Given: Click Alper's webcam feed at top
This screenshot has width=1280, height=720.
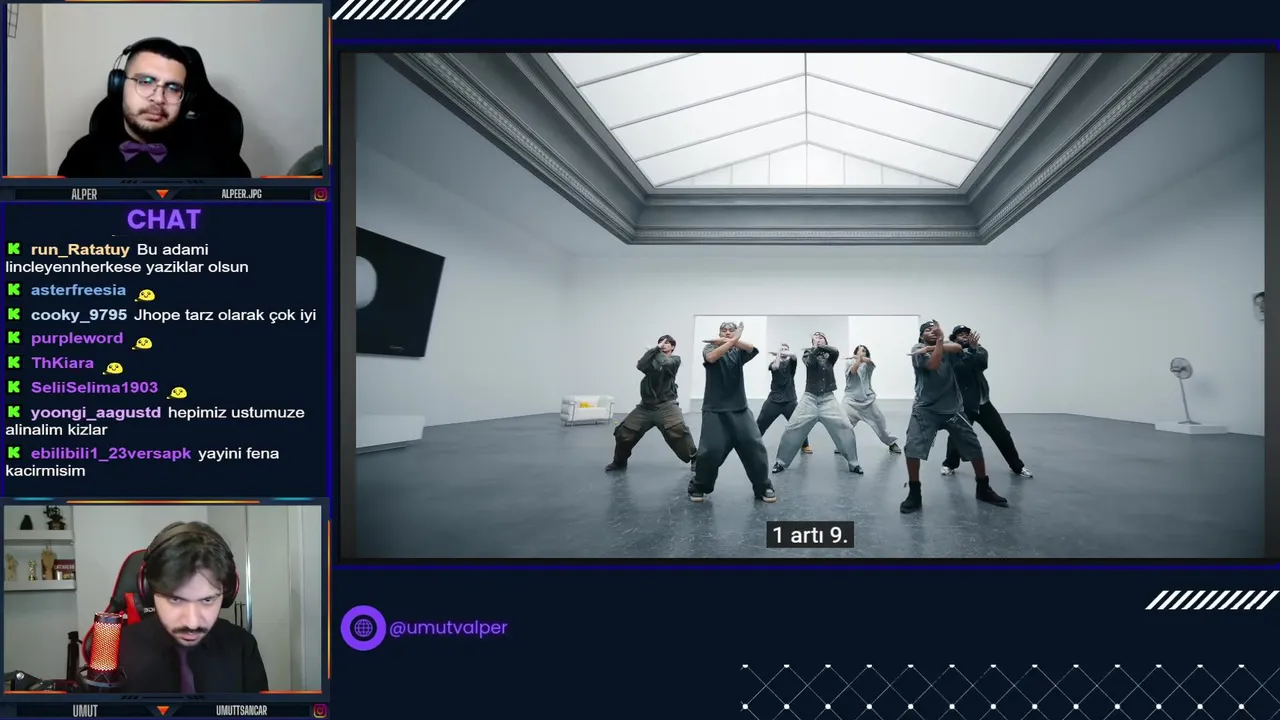Looking at the screenshot, I should pyautogui.click(x=164, y=91).
